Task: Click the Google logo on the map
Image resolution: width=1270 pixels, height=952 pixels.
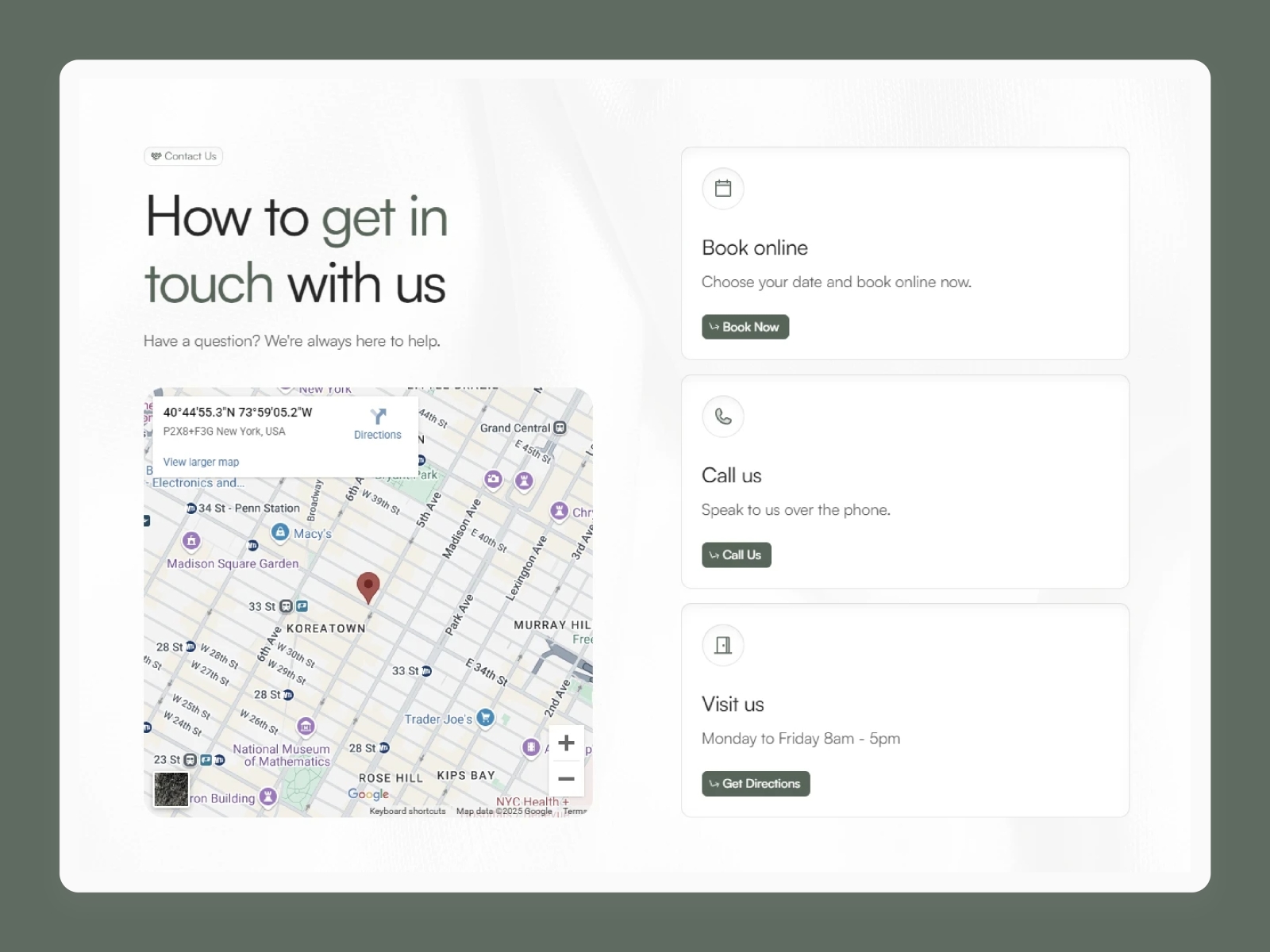Action: (367, 795)
